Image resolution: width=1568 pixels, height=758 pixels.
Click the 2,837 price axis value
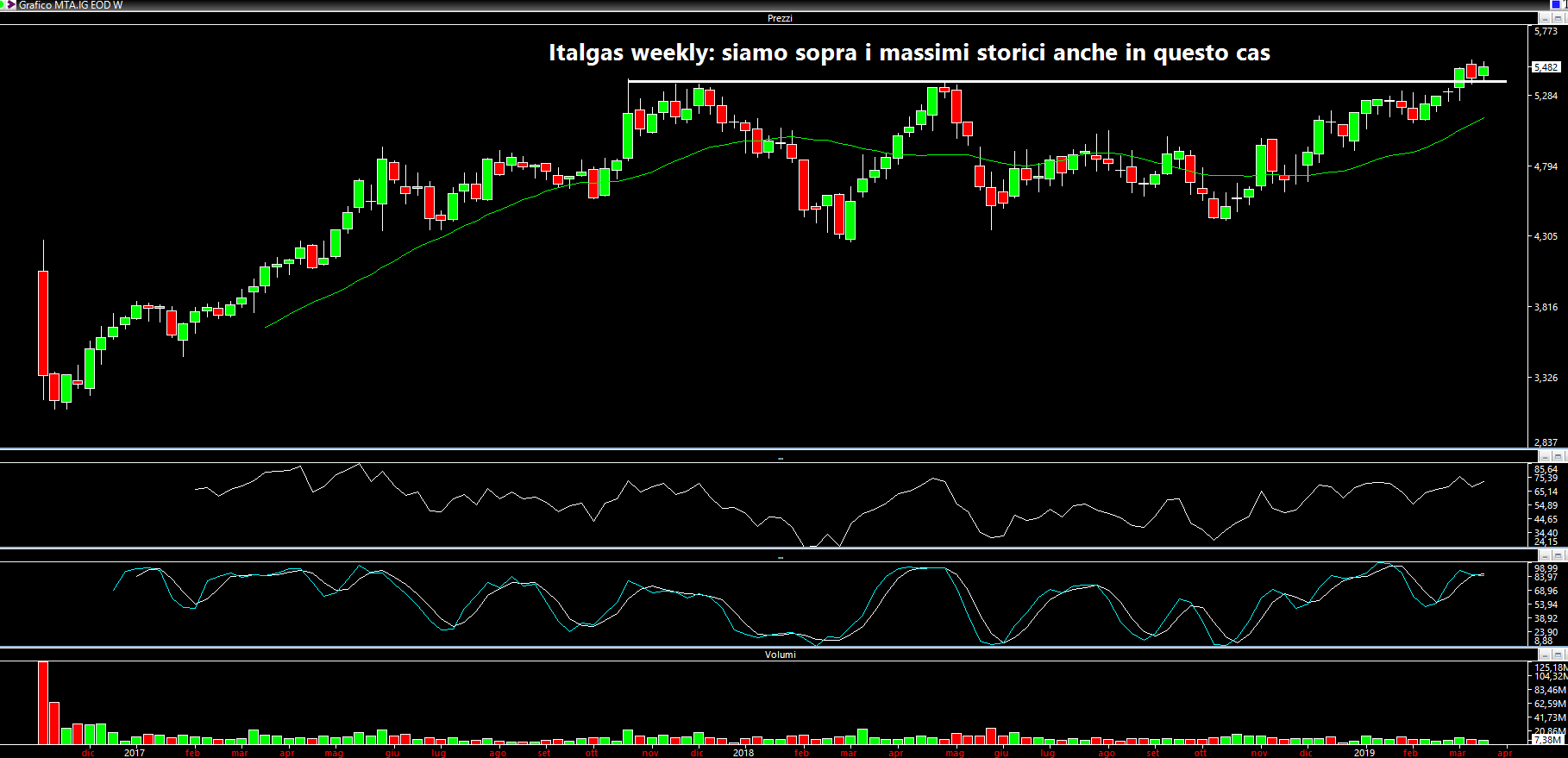click(1546, 442)
